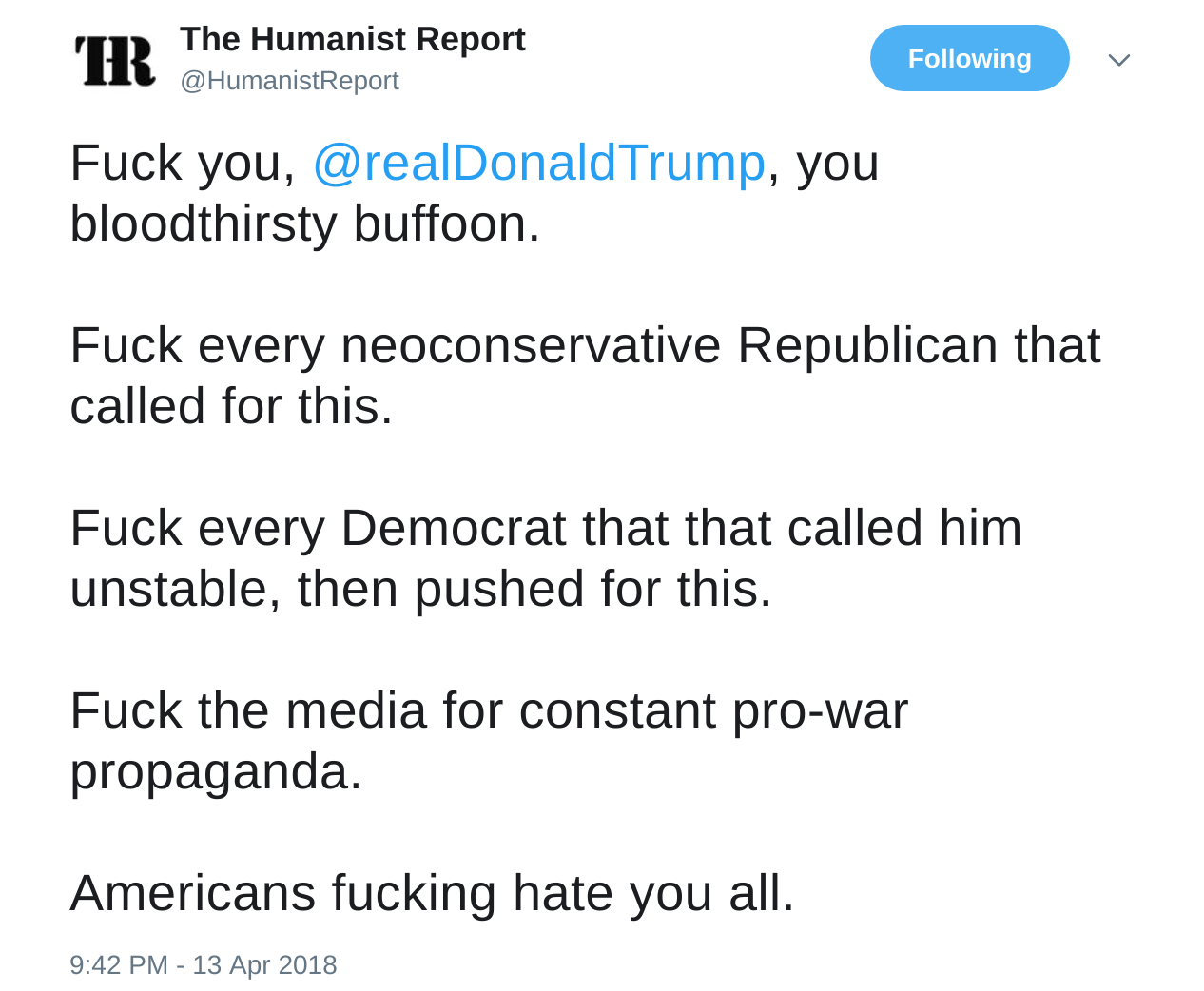Click the @HumanistReport handle

(x=289, y=81)
